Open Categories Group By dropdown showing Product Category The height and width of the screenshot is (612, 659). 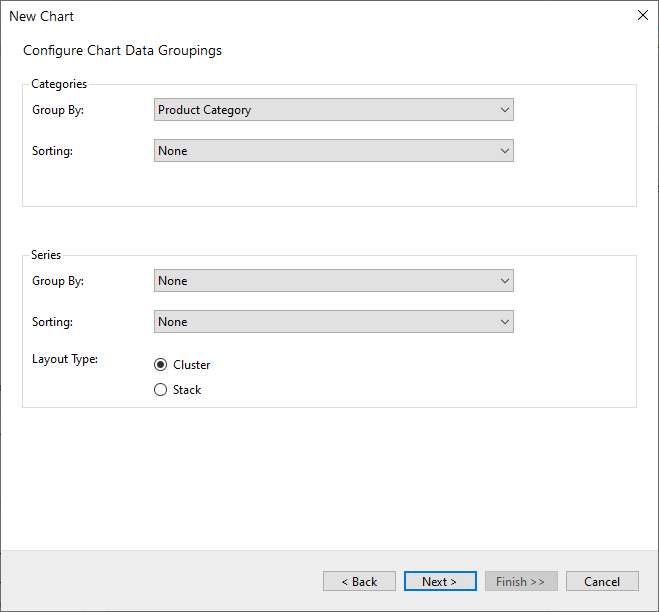click(334, 110)
